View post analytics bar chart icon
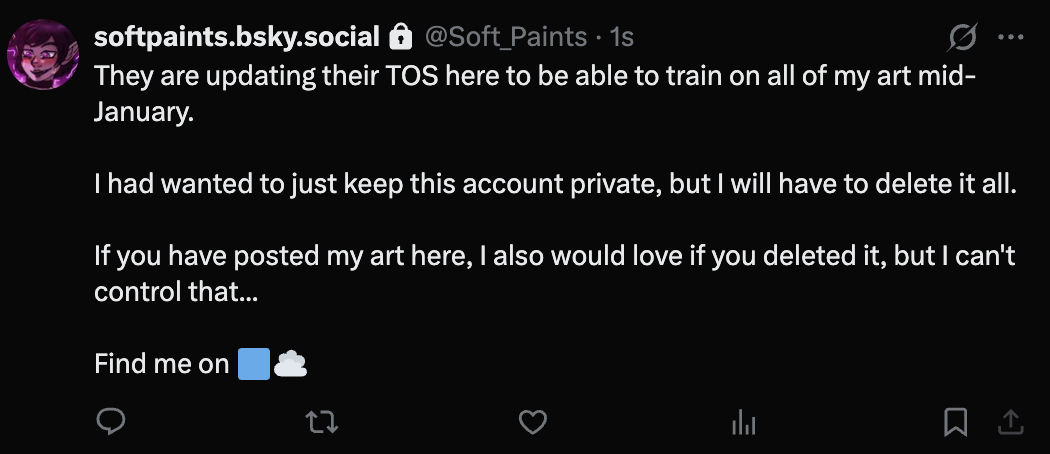This screenshot has width=1050, height=454. click(743, 424)
